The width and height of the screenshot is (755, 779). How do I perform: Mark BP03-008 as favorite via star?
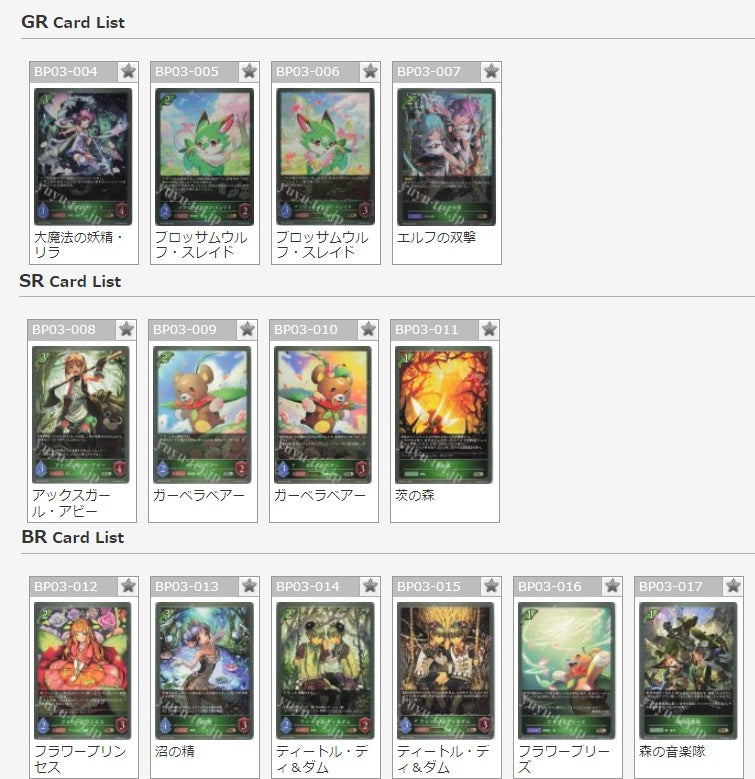click(126, 329)
